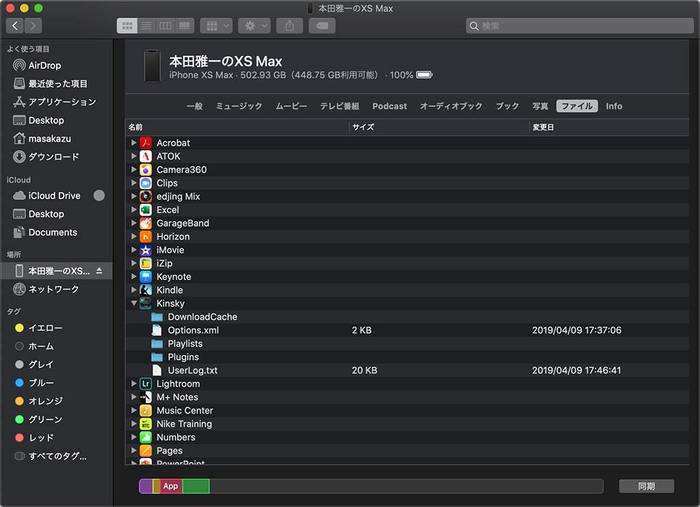Expand the Lightroom app folder
Viewport: 700px width, 507px height.
pos(133,383)
